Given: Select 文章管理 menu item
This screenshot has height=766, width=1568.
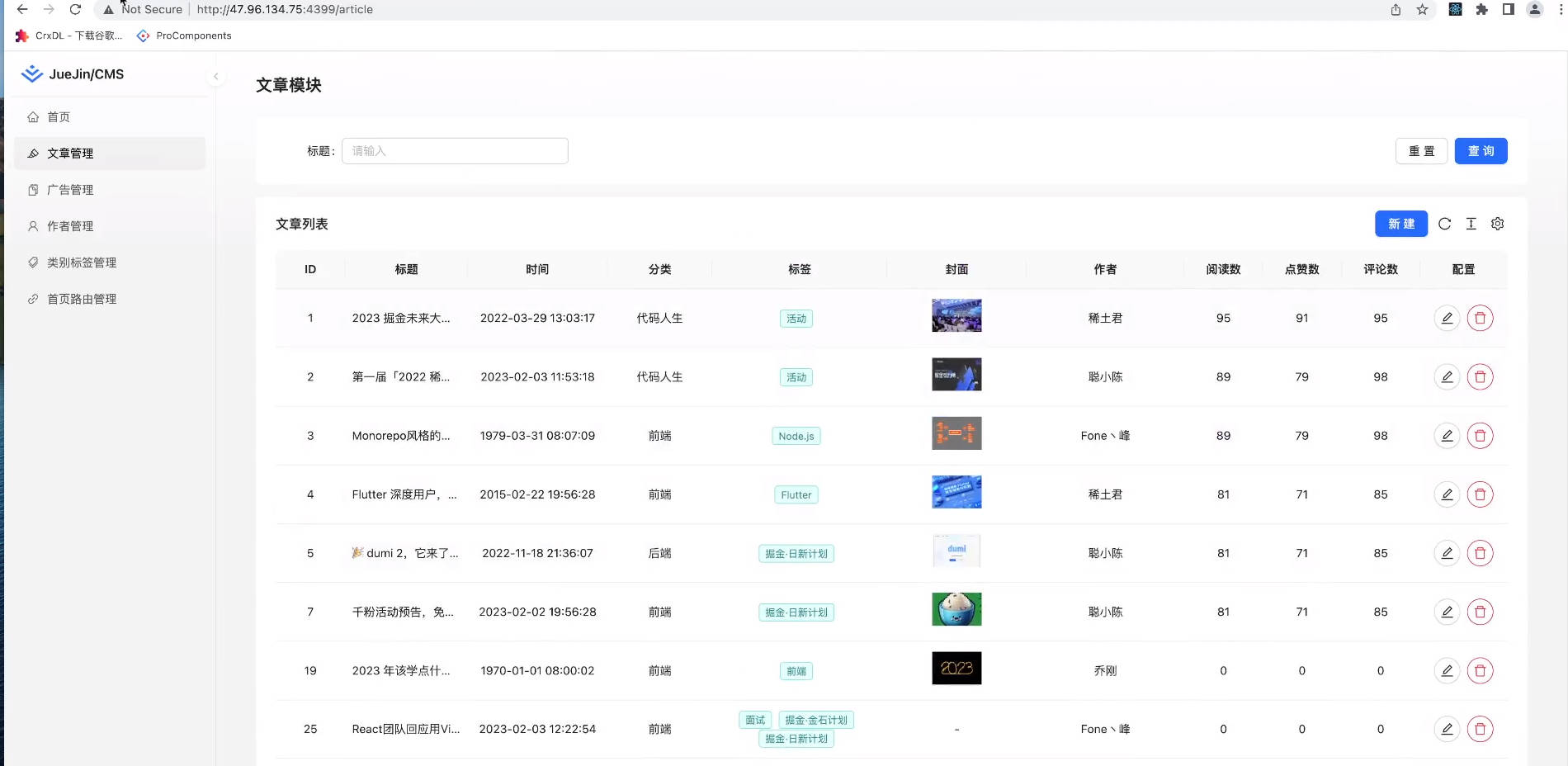Looking at the screenshot, I should click(x=110, y=154).
